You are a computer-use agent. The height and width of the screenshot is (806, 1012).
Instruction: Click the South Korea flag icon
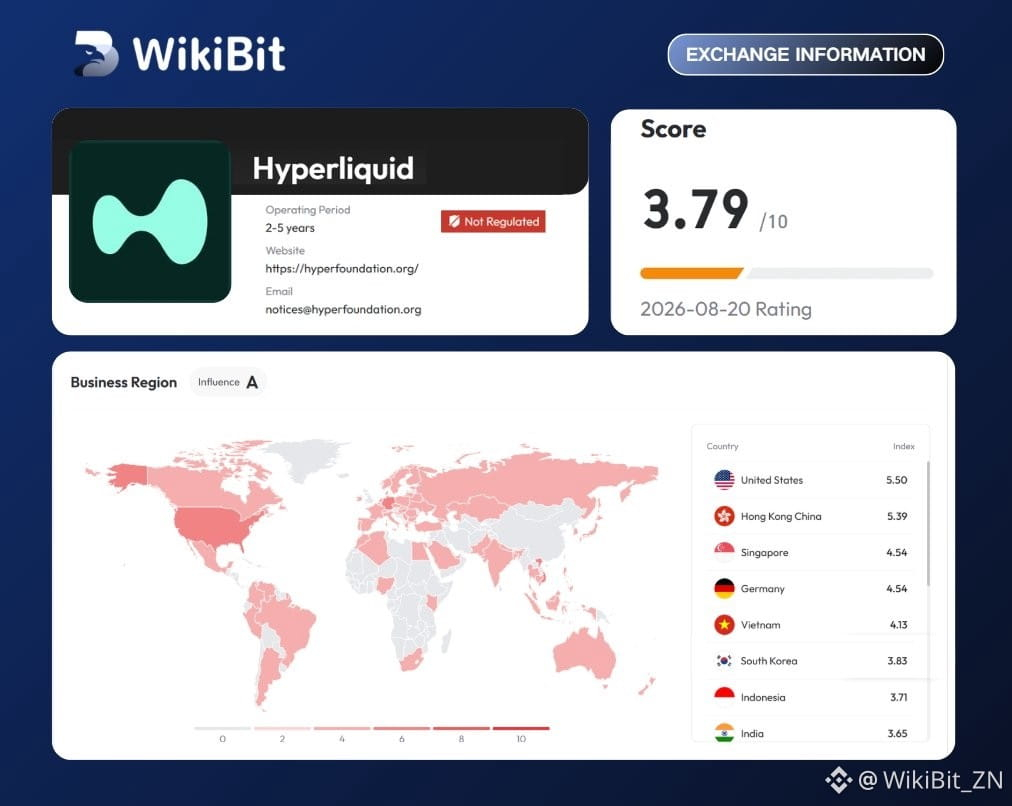[724, 661]
